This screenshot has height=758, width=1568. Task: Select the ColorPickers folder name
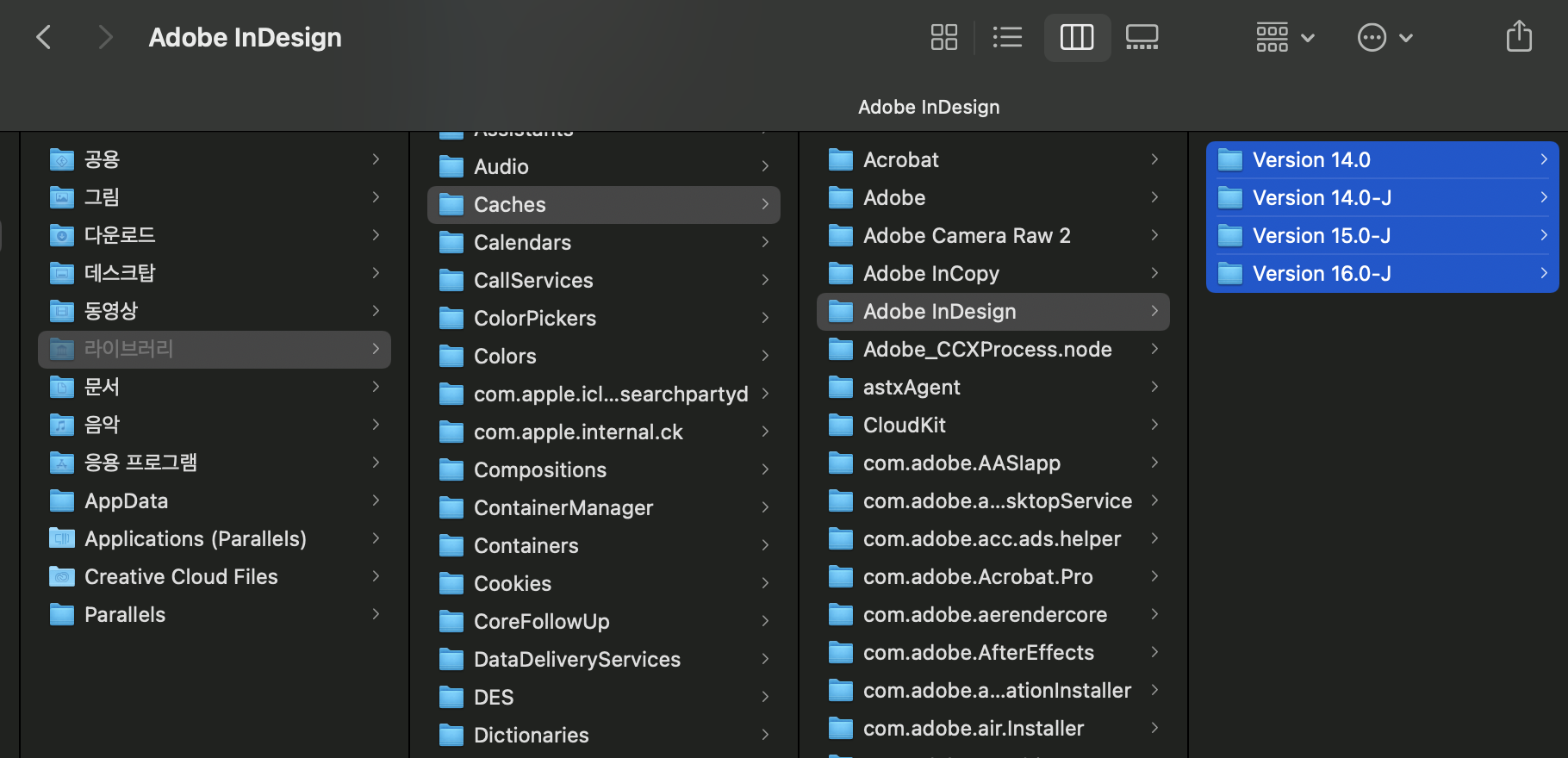coord(535,318)
